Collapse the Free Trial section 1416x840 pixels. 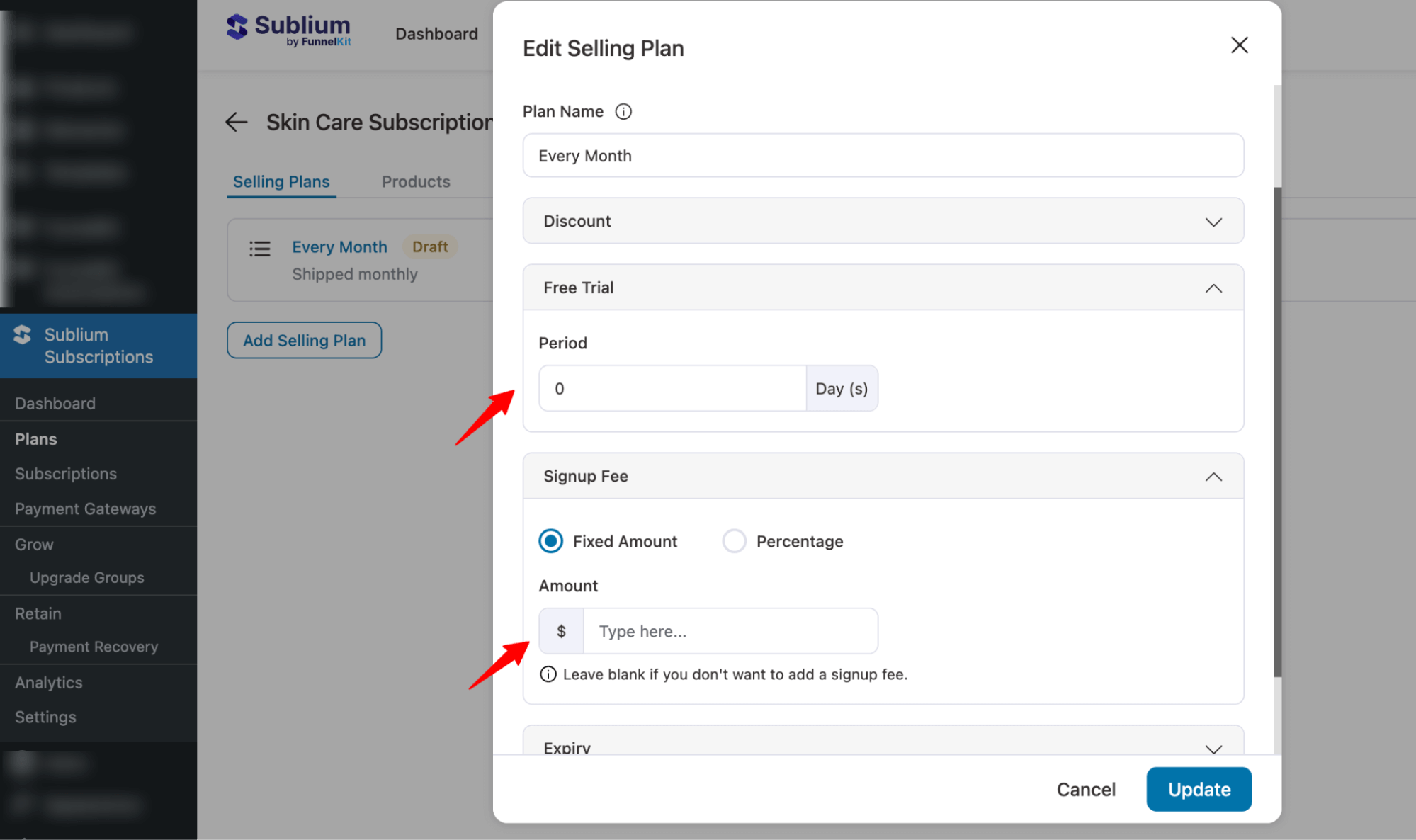(1213, 288)
